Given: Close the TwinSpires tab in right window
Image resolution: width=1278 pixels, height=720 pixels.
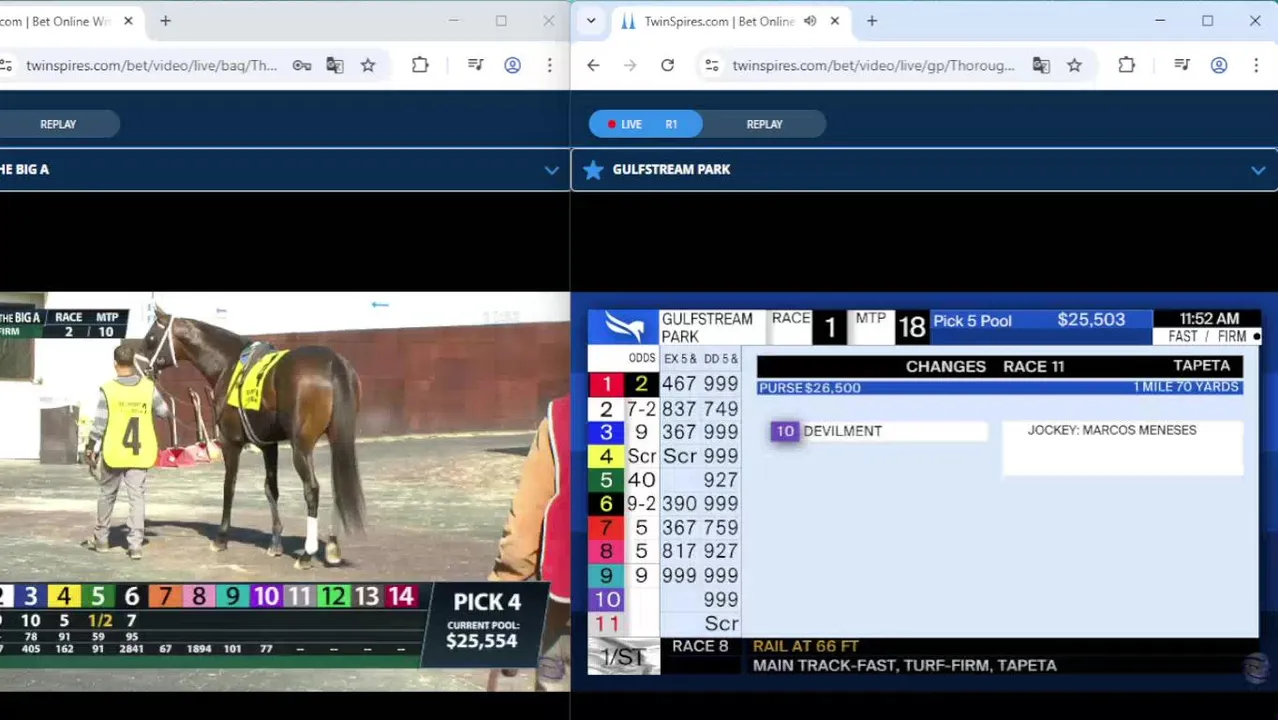Looking at the screenshot, I should [x=835, y=21].
